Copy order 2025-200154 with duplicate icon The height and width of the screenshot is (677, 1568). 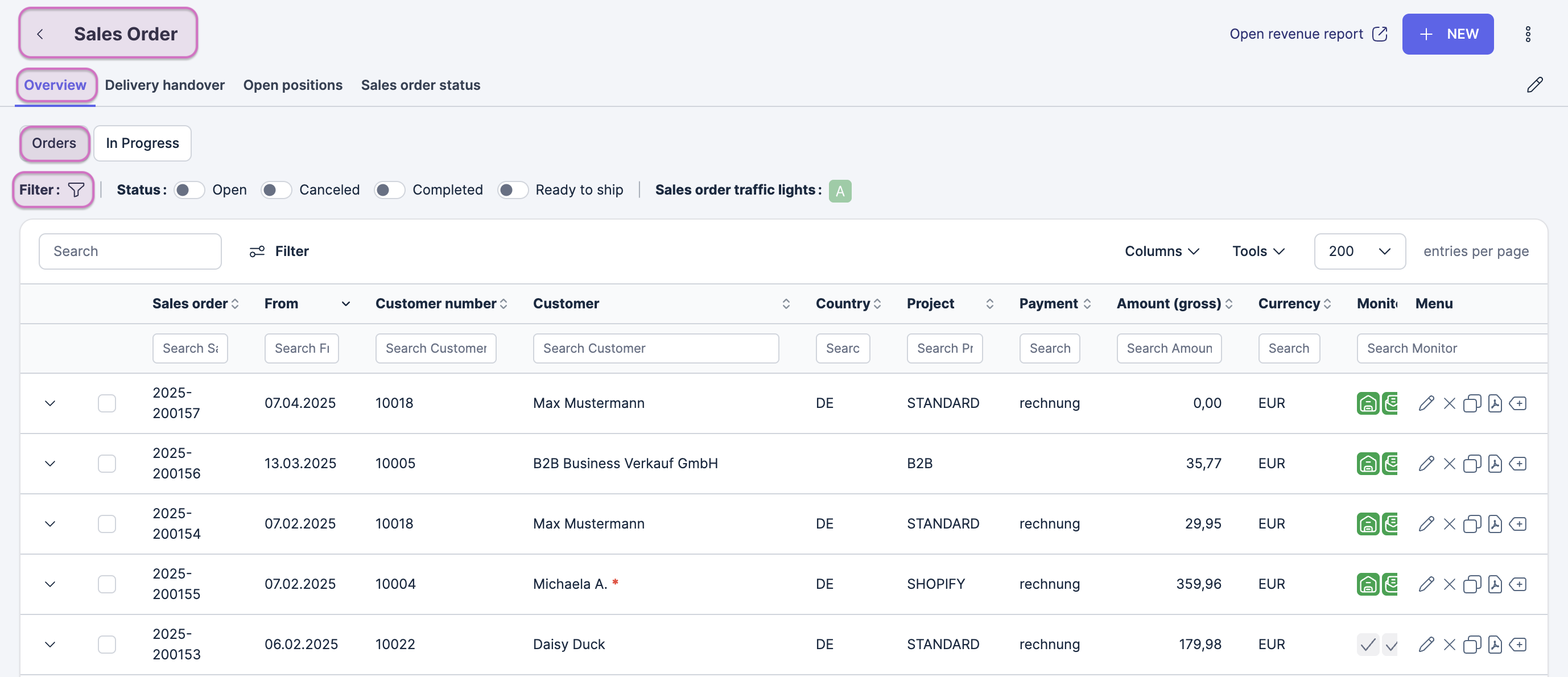point(1472,523)
